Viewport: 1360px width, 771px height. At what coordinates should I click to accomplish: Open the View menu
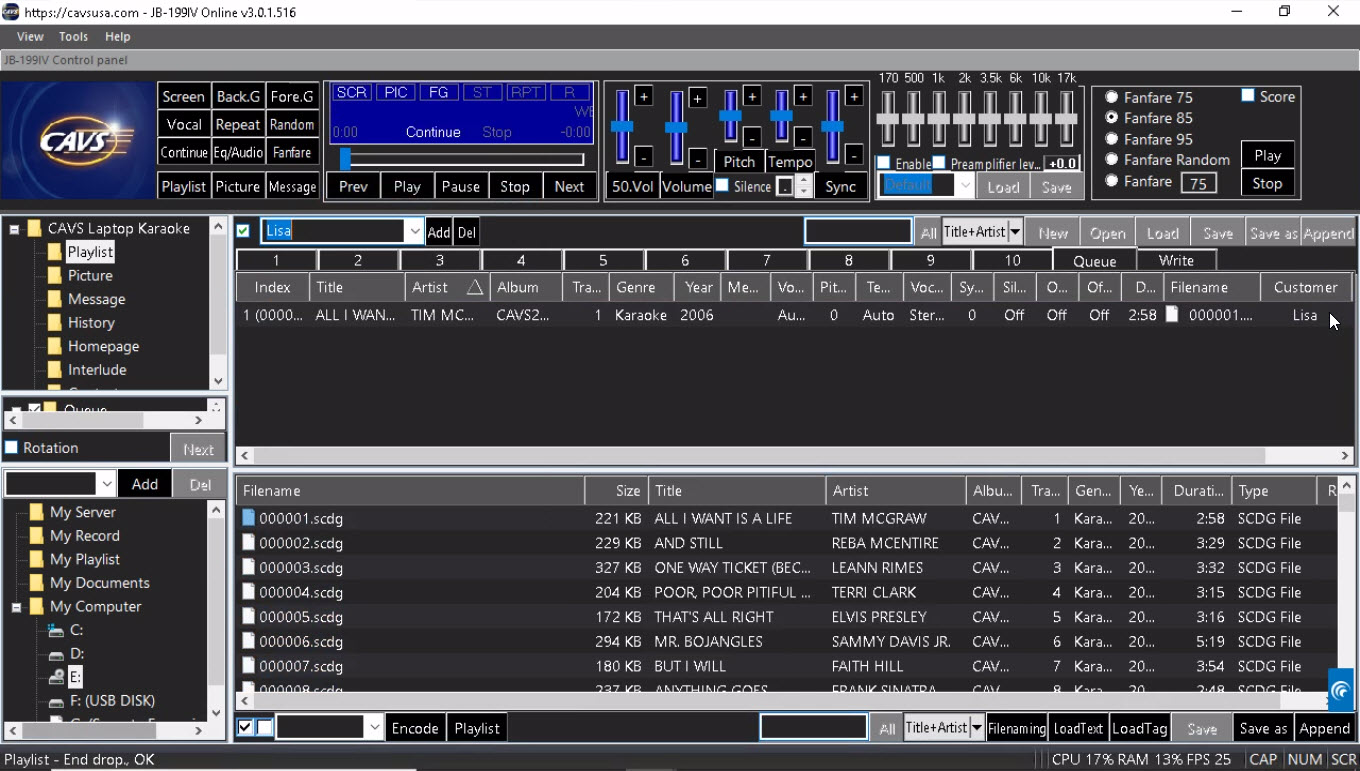(30, 36)
